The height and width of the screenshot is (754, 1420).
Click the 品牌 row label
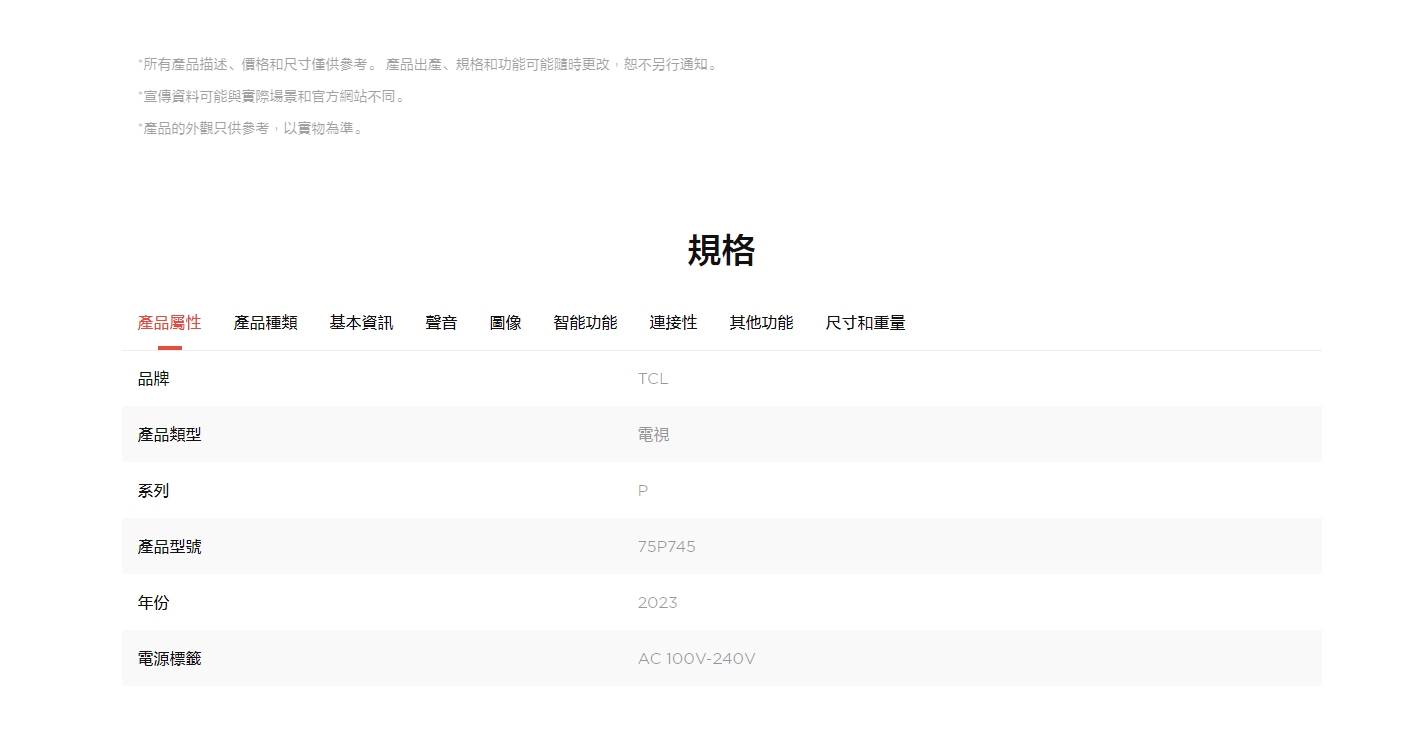[153, 379]
